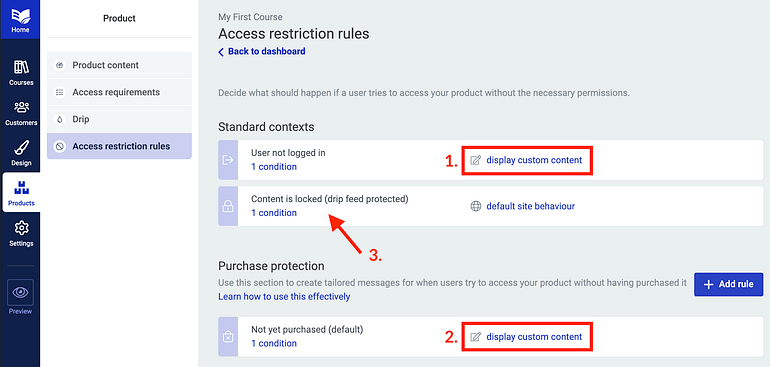Image resolution: width=770 pixels, height=367 pixels.
Task: Select the Drip menu item
Action: pos(119,119)
